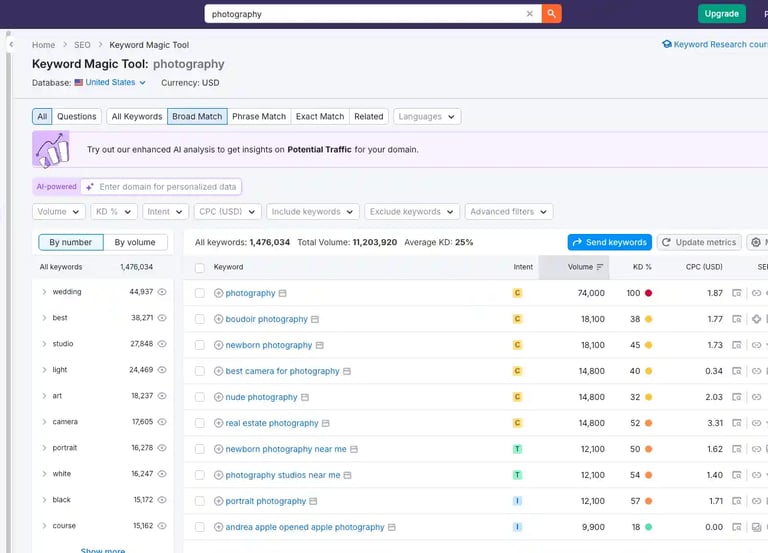Image resolution: width=768 pixels, height=553 pixels.
Task: Select Phrase Match tab
Action: [x=259, y=117]
